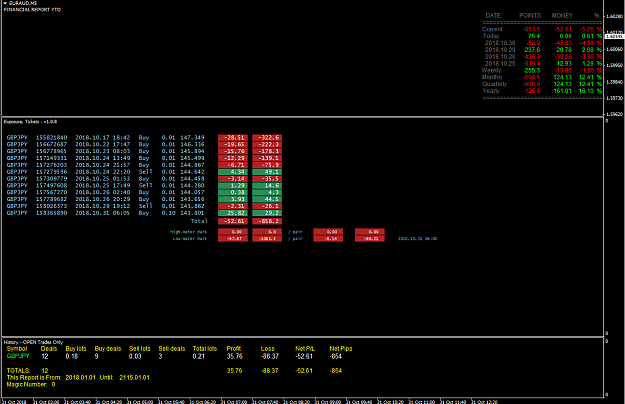Click the EURAUD,M5 chart dropdown triangle
This screenshot has height=404, width=625.
pyautogui.click(x=5, y=3)
